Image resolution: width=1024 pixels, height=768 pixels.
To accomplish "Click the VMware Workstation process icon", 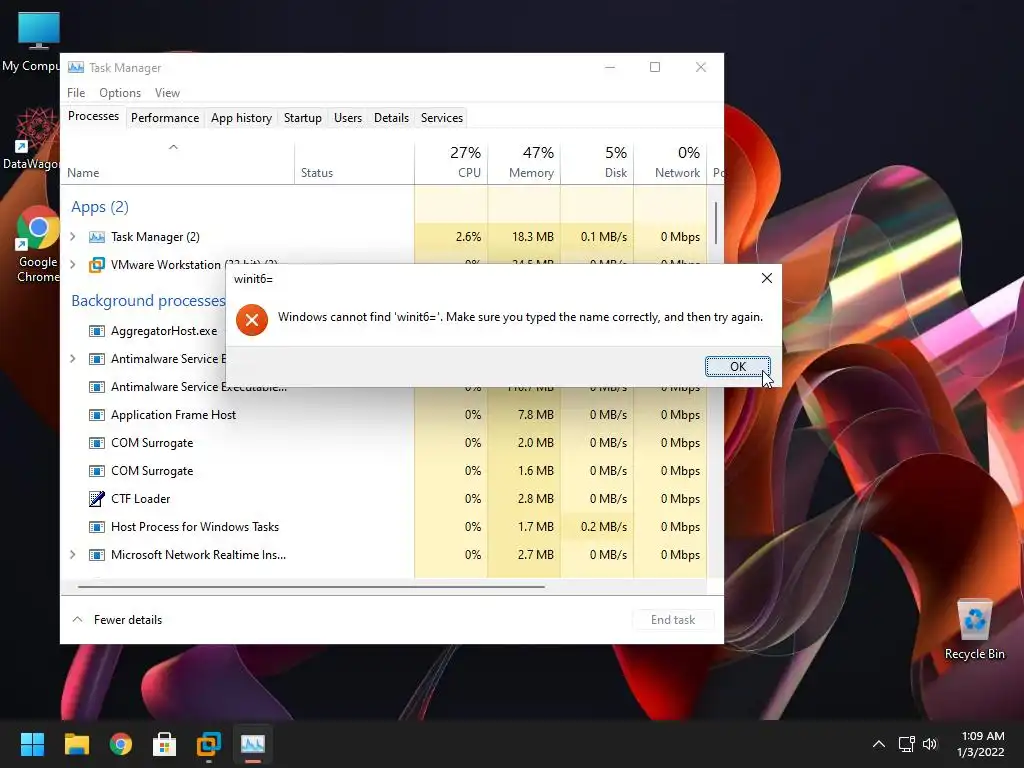I will pos(97,264).
